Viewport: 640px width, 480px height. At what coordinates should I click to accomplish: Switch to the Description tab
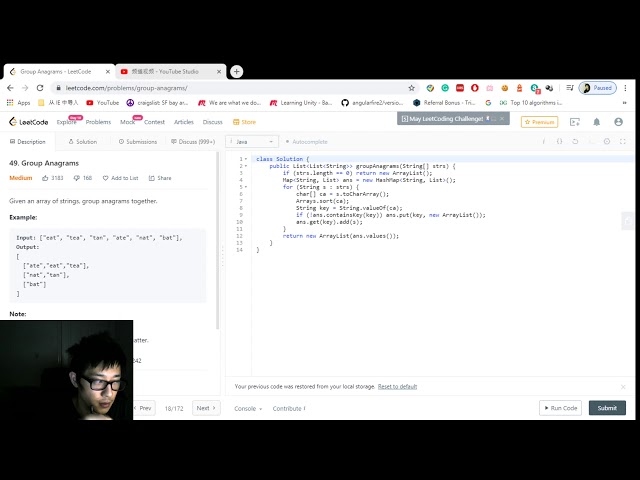(x=27, y=142)
